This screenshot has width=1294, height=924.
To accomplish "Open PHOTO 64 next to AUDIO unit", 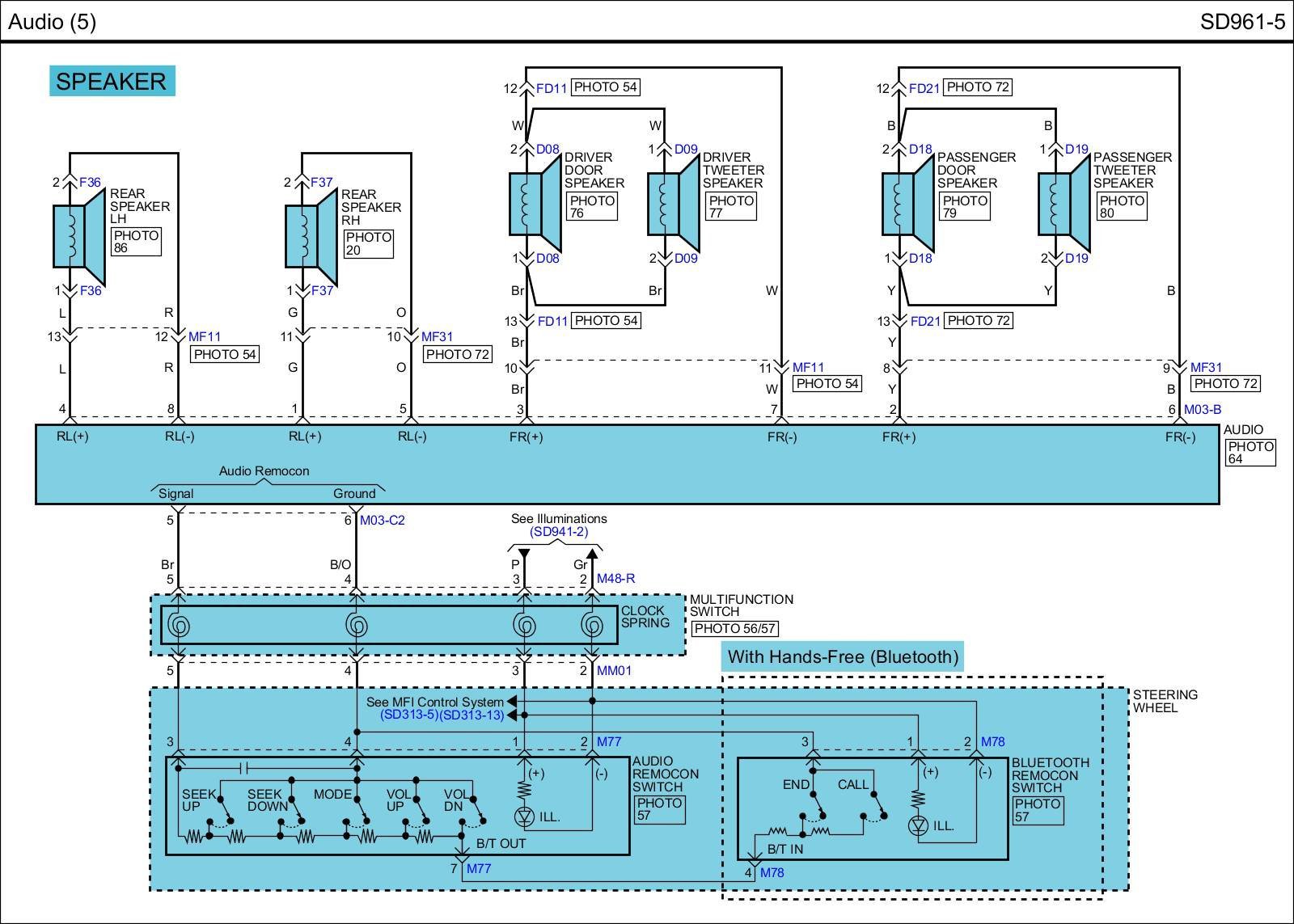I will 1250,453.
